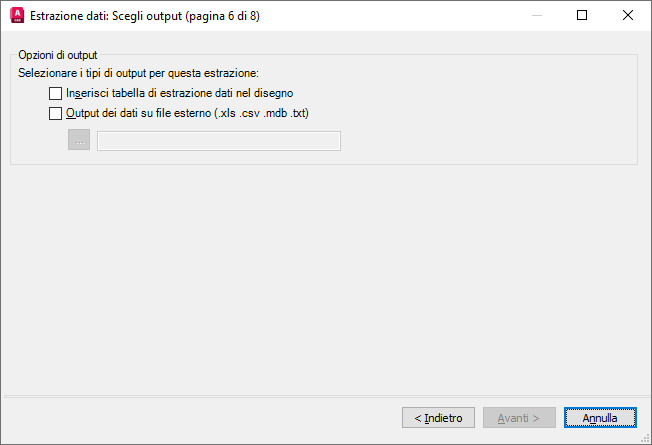This screenshot has height=445, width=652.
Task: Click the dialog title 'Scegli output (pagina 6 di 8)'
Action: click(186, 16)
